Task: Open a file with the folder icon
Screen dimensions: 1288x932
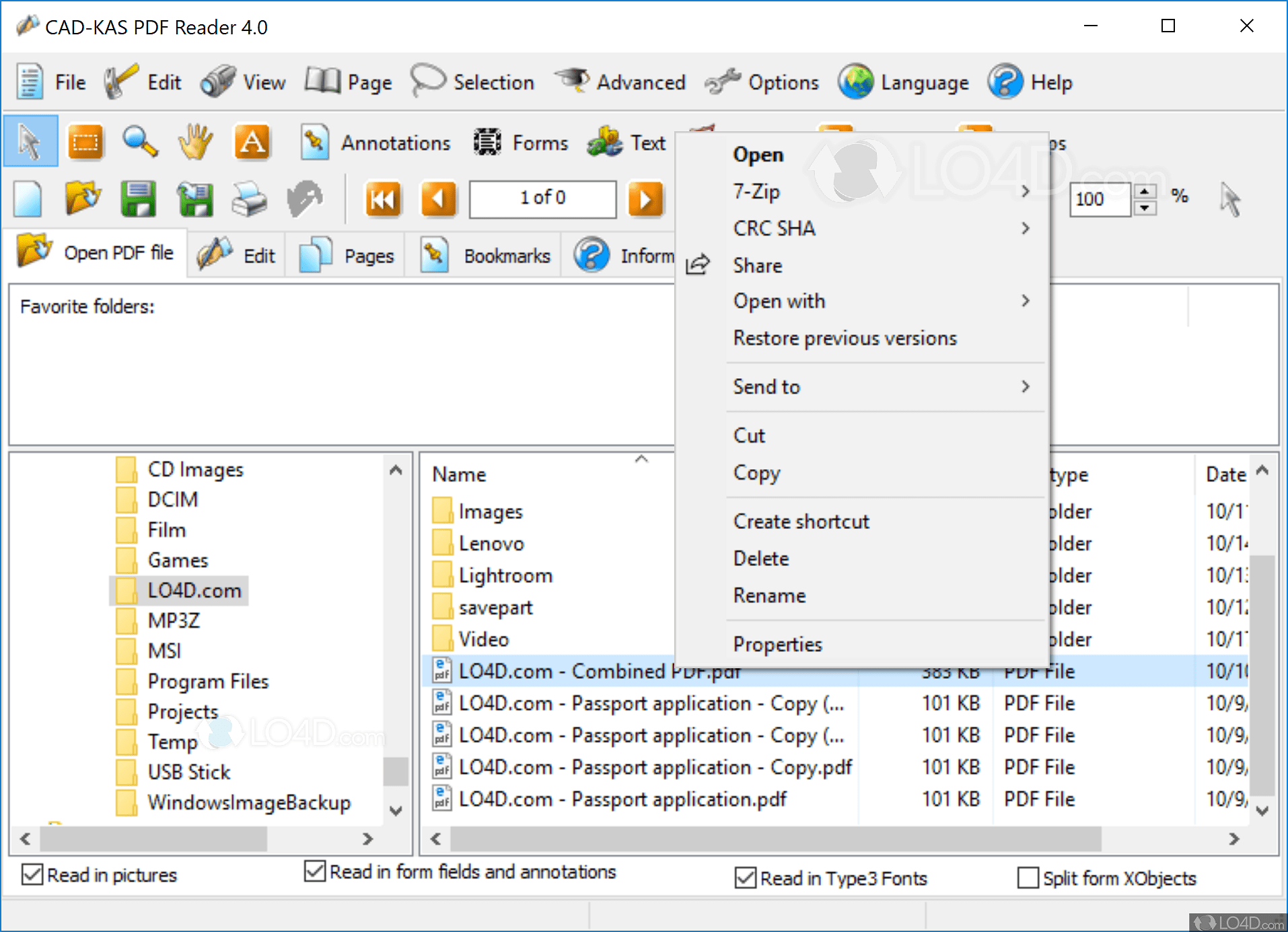Action: pyautogui.click(x=83, y=199)
